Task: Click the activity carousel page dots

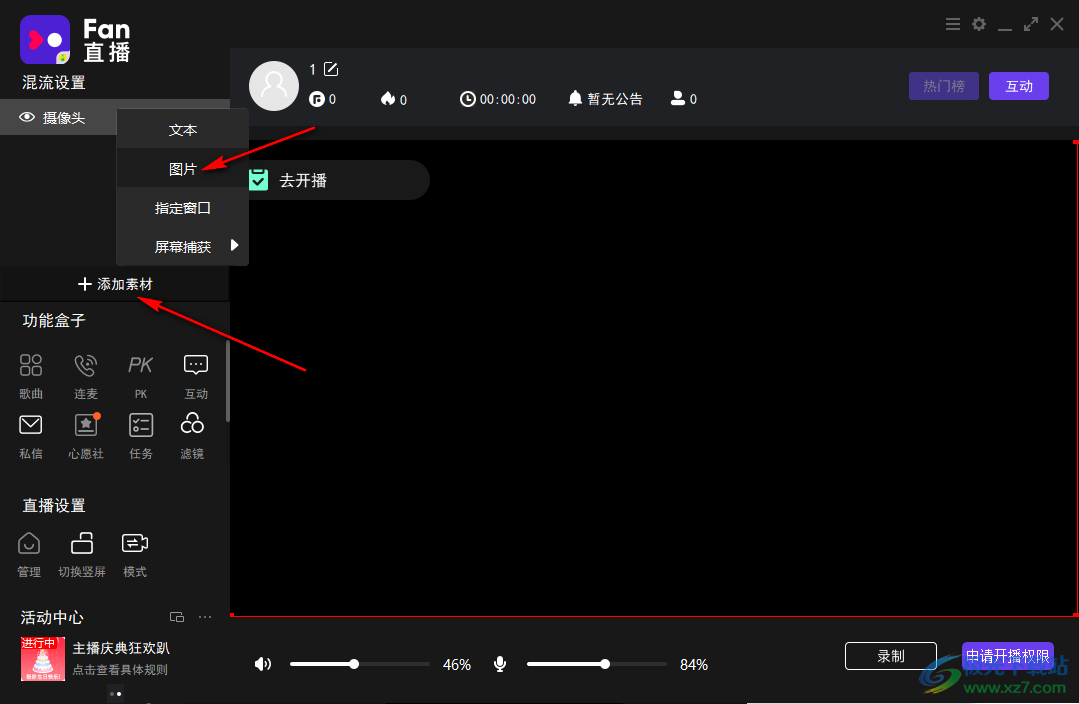Action: [116, 694]
